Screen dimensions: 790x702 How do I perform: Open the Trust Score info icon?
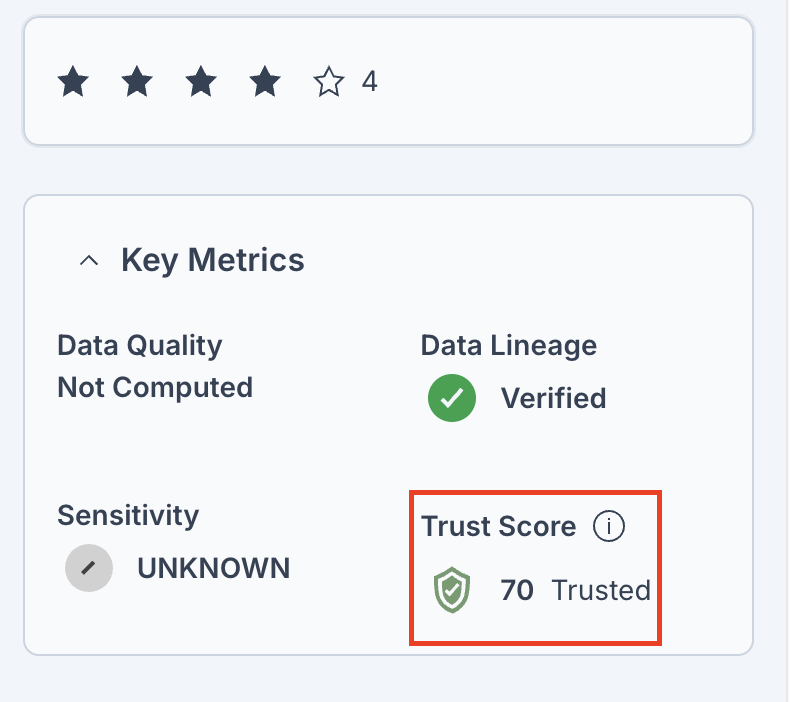click(609, 526)
